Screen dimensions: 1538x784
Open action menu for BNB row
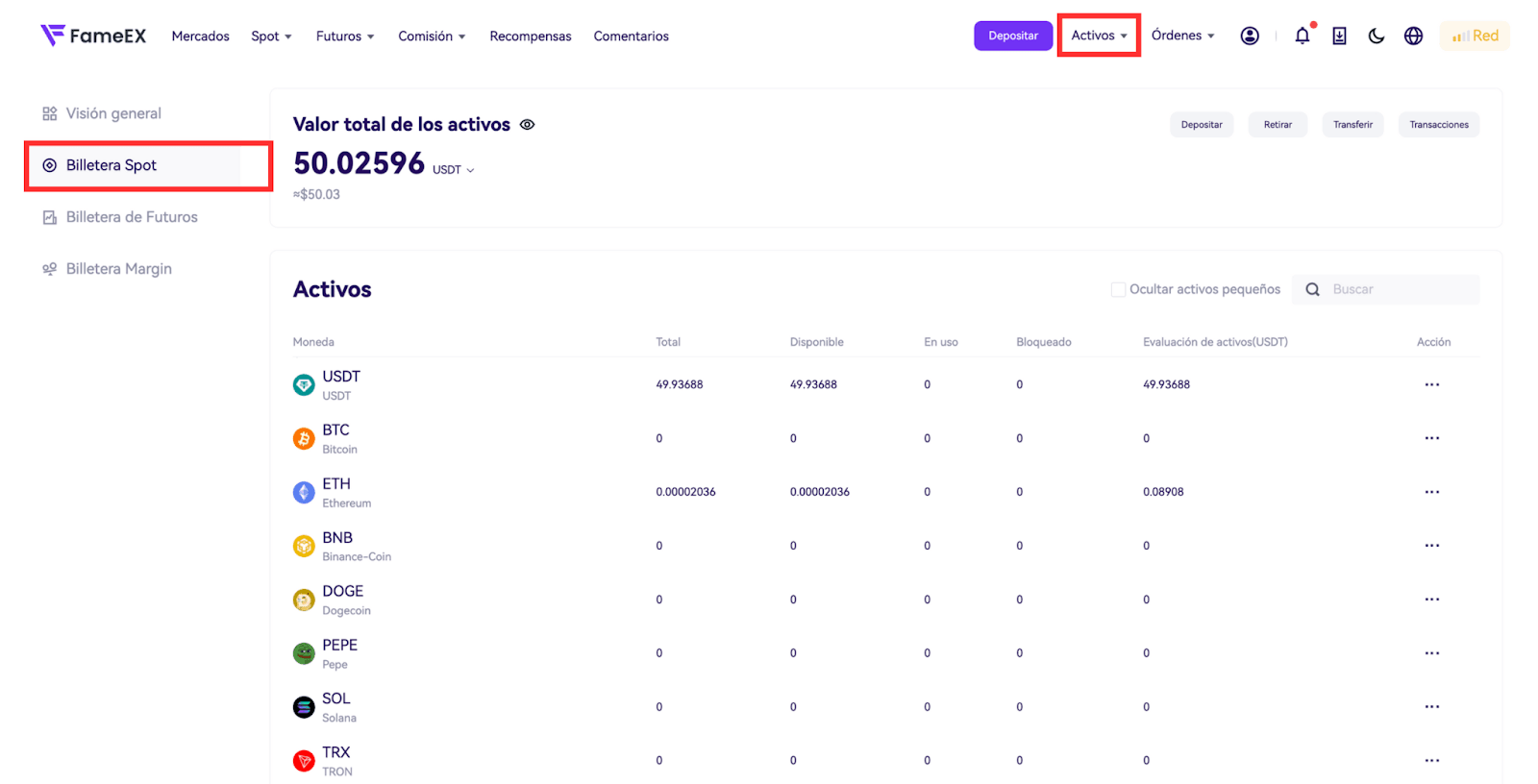(1432, 546)
